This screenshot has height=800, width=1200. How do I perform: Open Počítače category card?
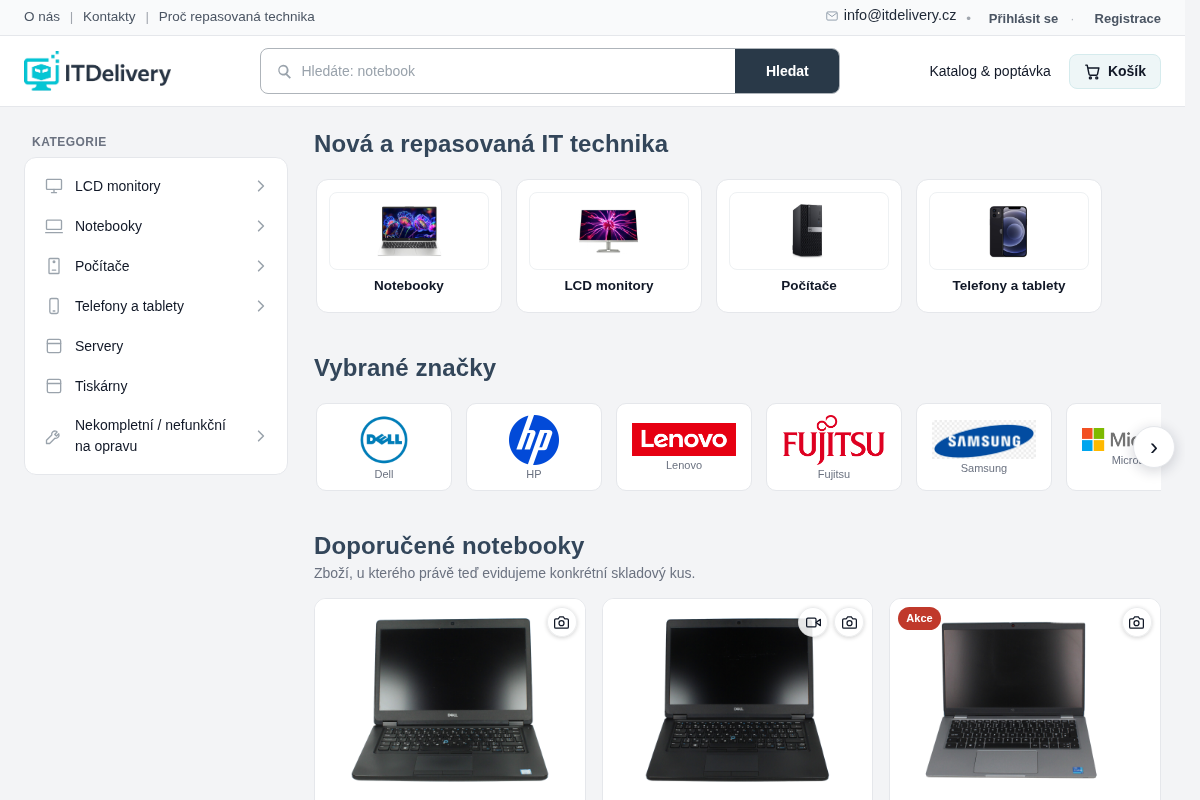coord(809,246)
